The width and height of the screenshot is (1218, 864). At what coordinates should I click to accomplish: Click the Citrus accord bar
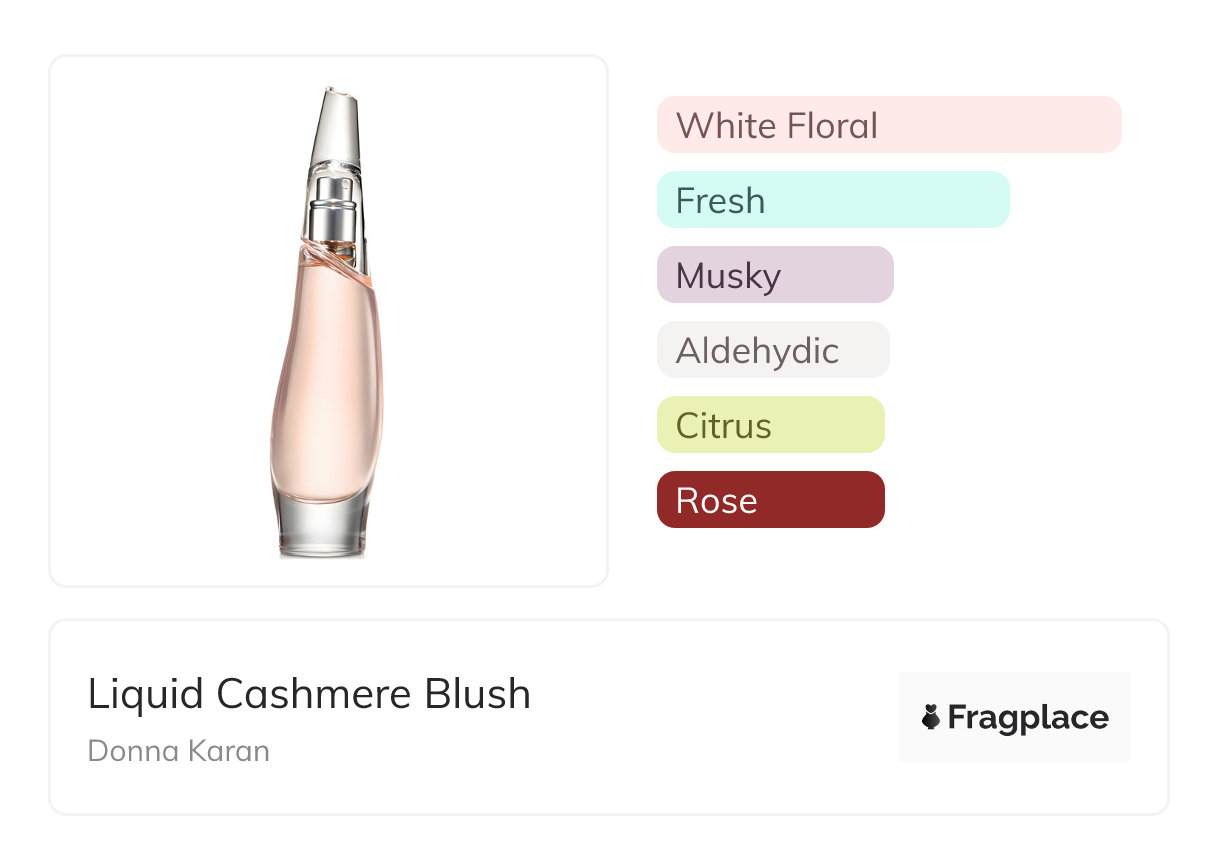point(770,425)
